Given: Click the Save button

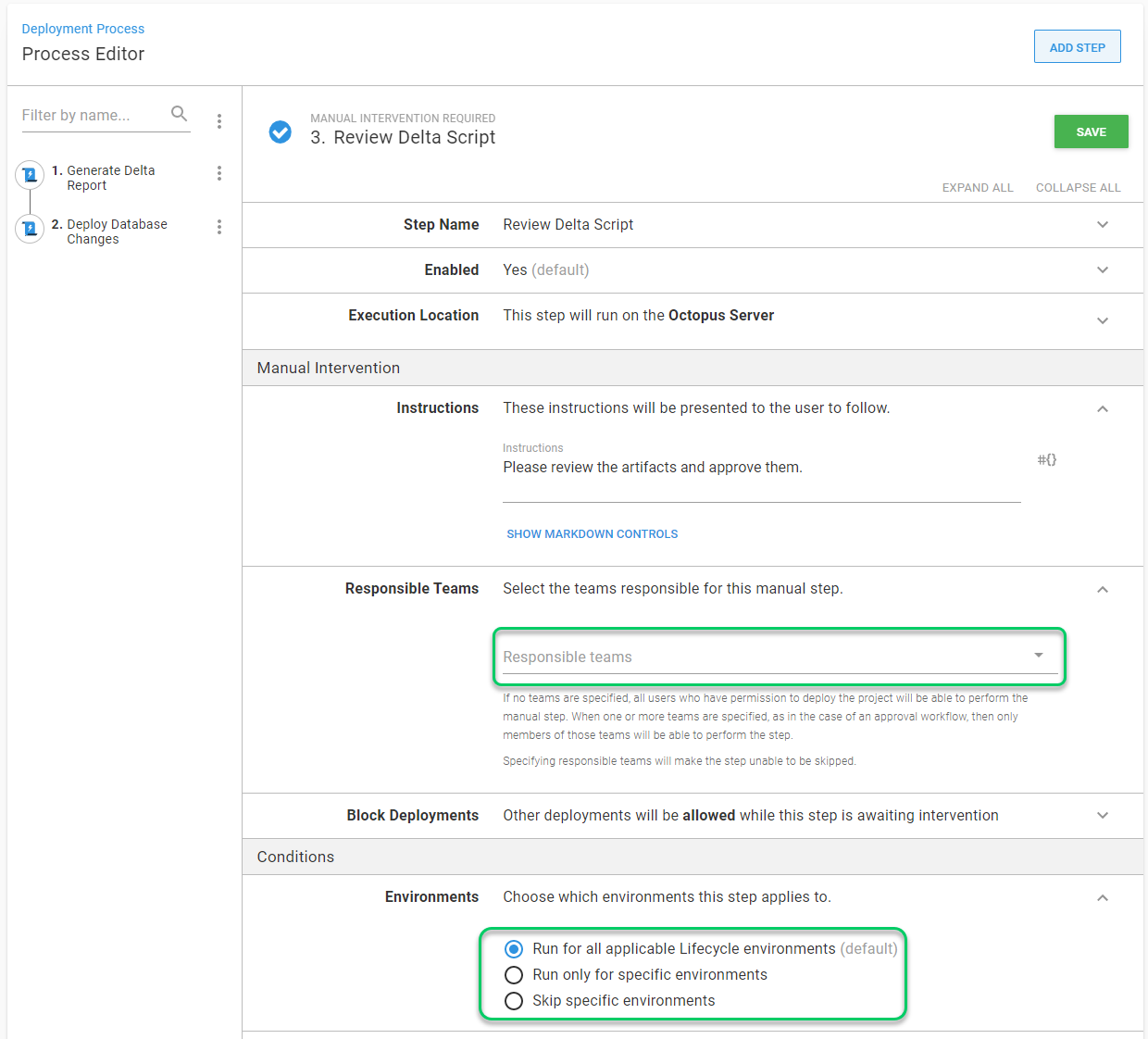Looking at the screenshot, I should point(1091,131).
